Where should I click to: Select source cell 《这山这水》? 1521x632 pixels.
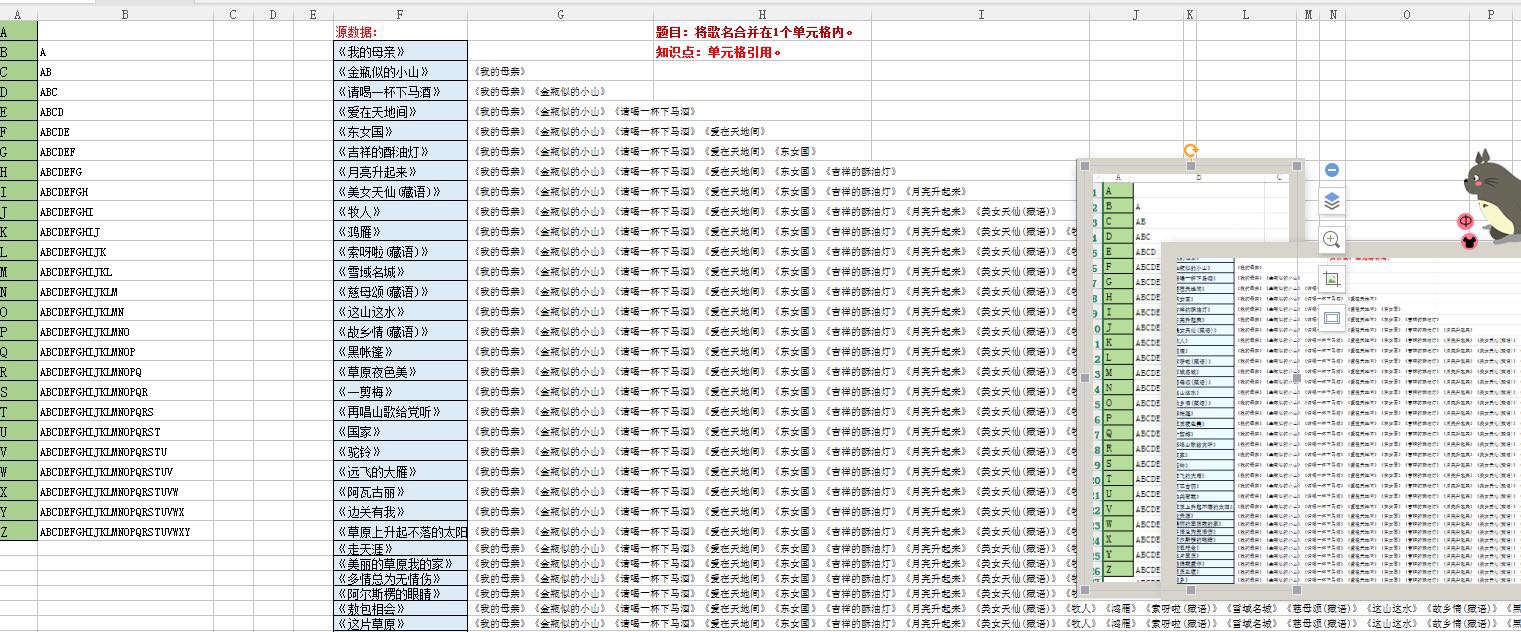pyautogui.click(x=400, y=312)
